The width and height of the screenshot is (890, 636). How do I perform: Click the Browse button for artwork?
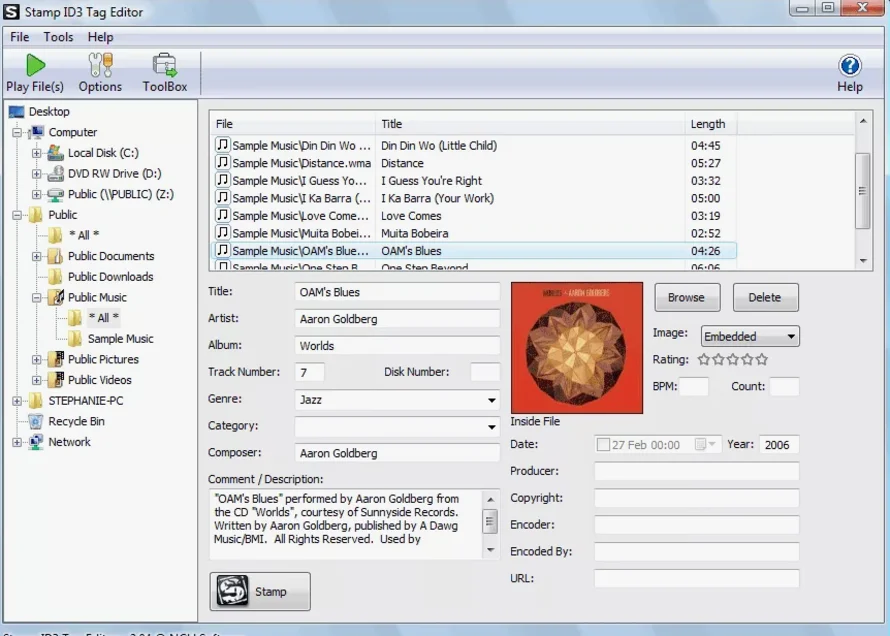(687, 297)
